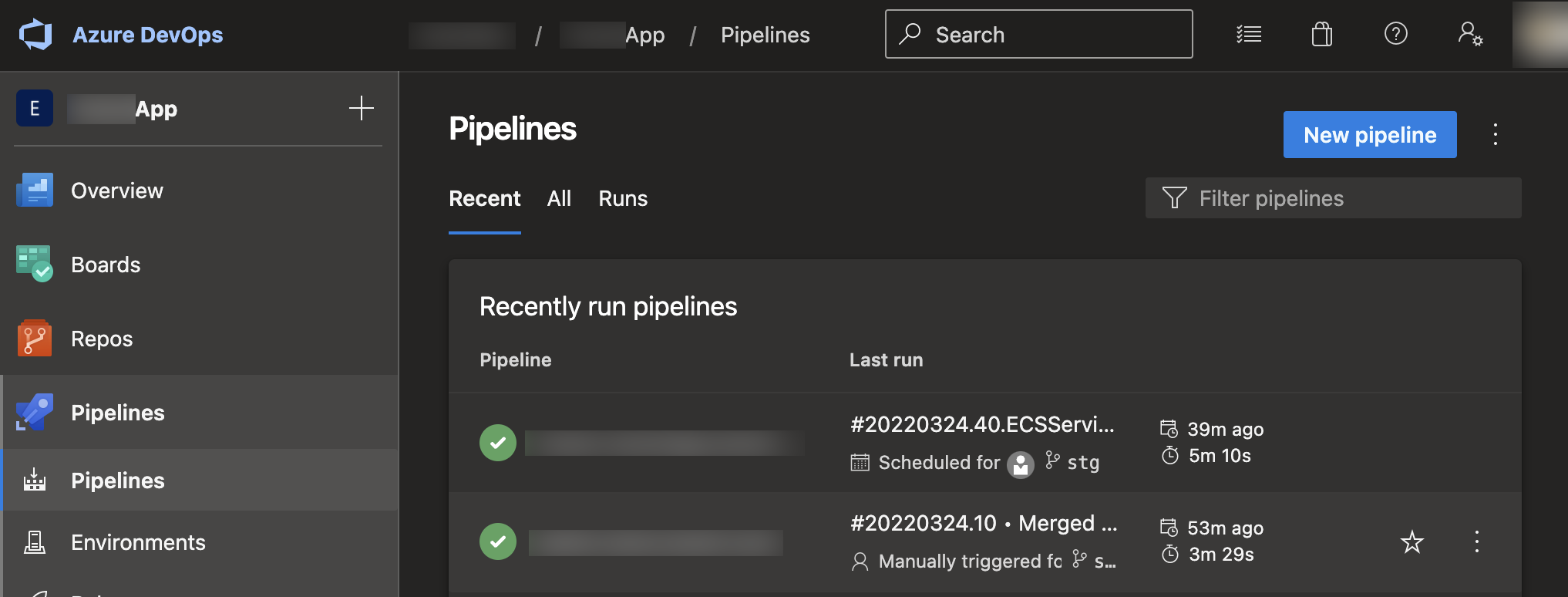Switch to the Recent tab
This screenshot has height=597, width=1568.
[x=485, y=199]
